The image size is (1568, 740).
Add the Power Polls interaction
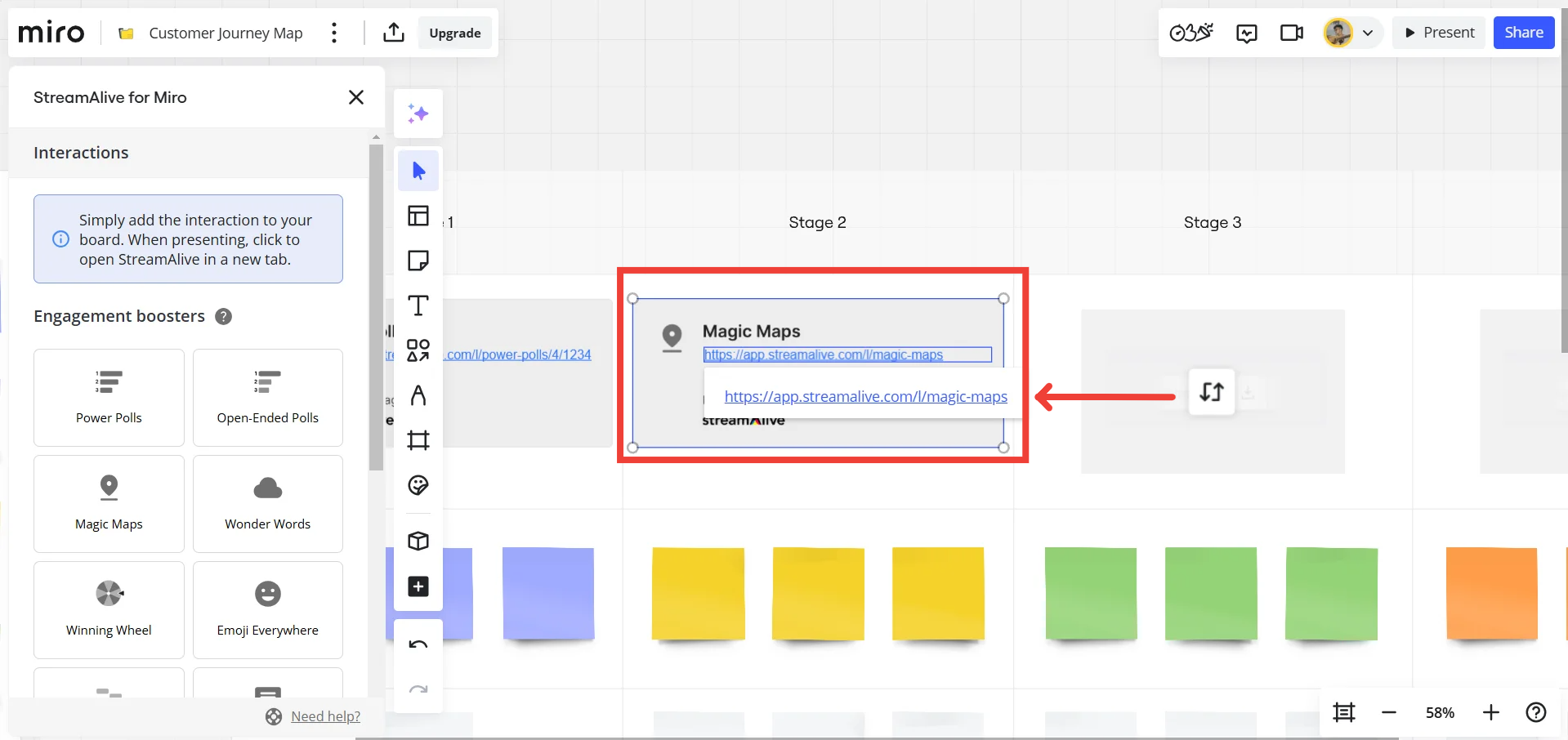point(109,398)
